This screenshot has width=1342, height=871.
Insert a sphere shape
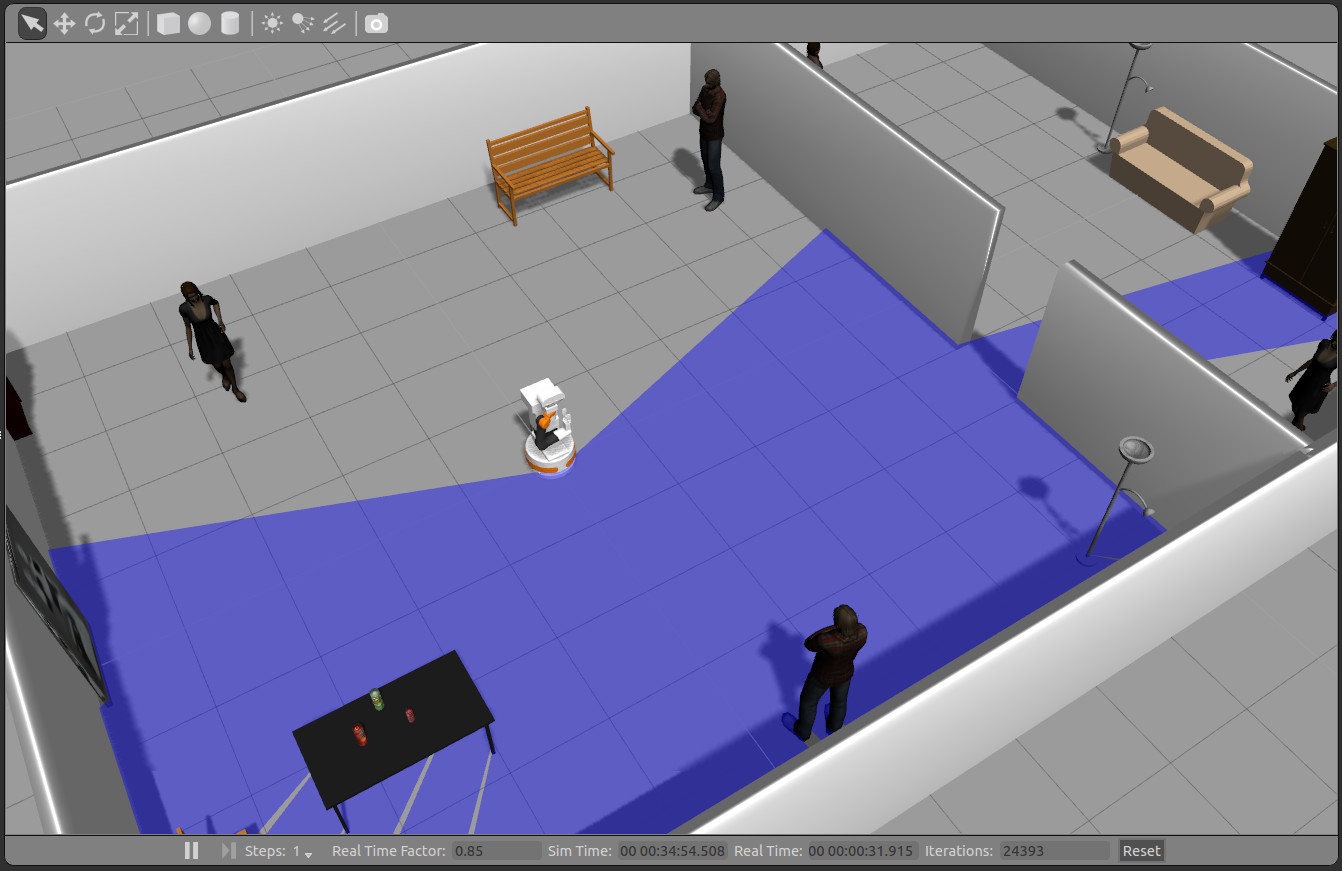199,23
